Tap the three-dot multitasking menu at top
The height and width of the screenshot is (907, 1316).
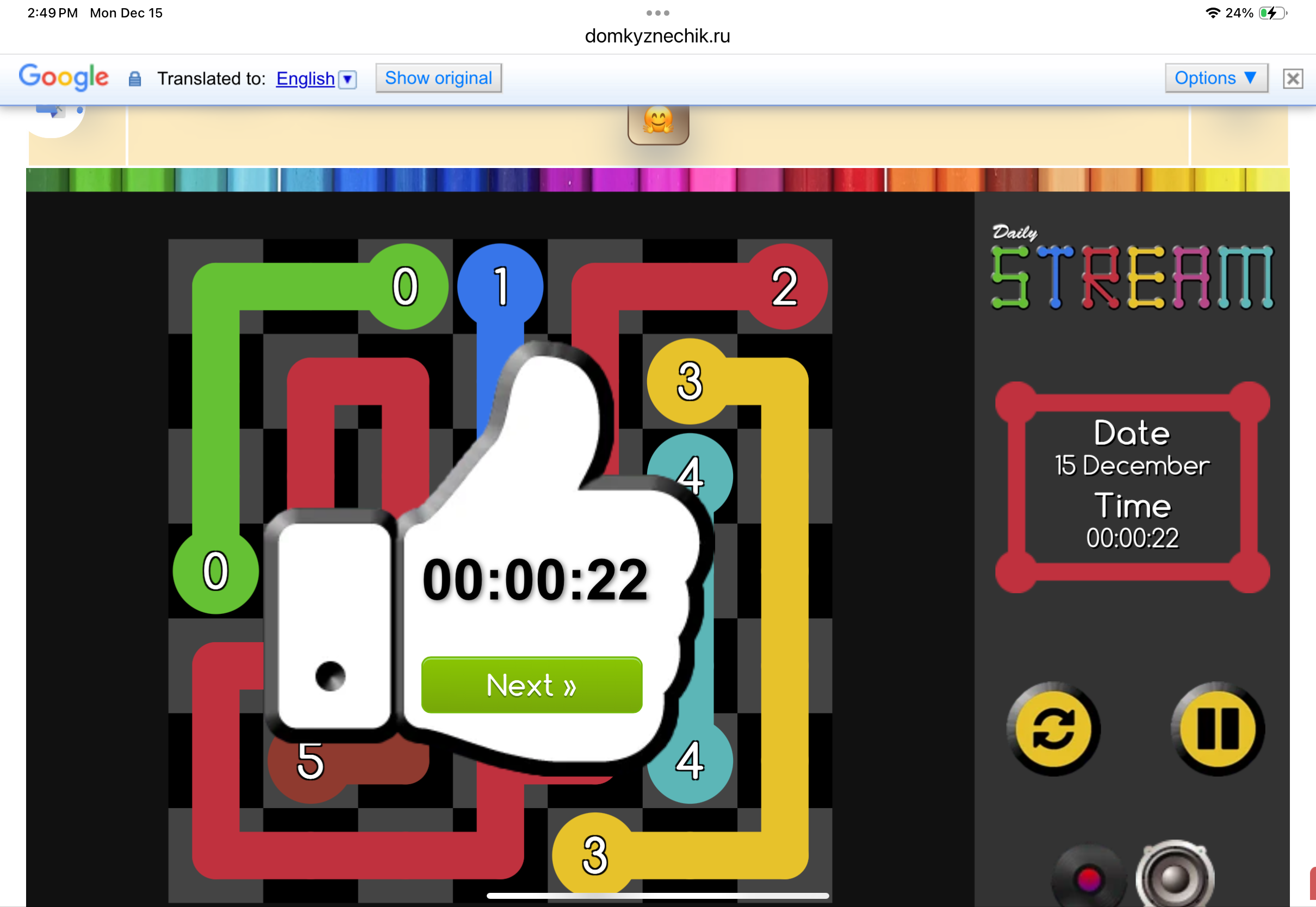[x=657, y=13]
